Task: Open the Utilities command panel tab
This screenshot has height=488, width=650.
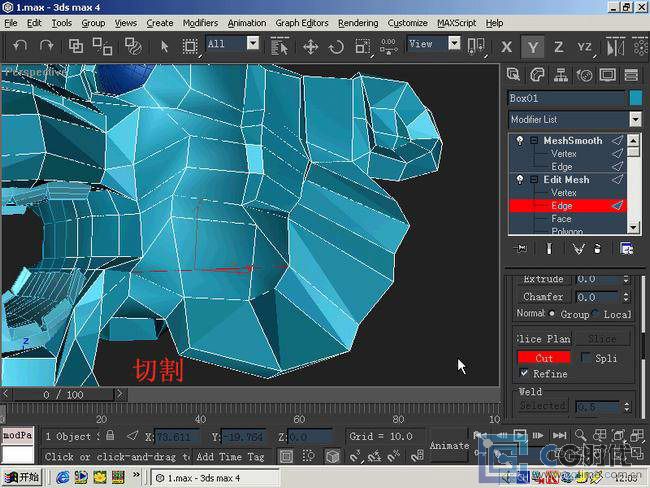Action: tap(631, 75)
